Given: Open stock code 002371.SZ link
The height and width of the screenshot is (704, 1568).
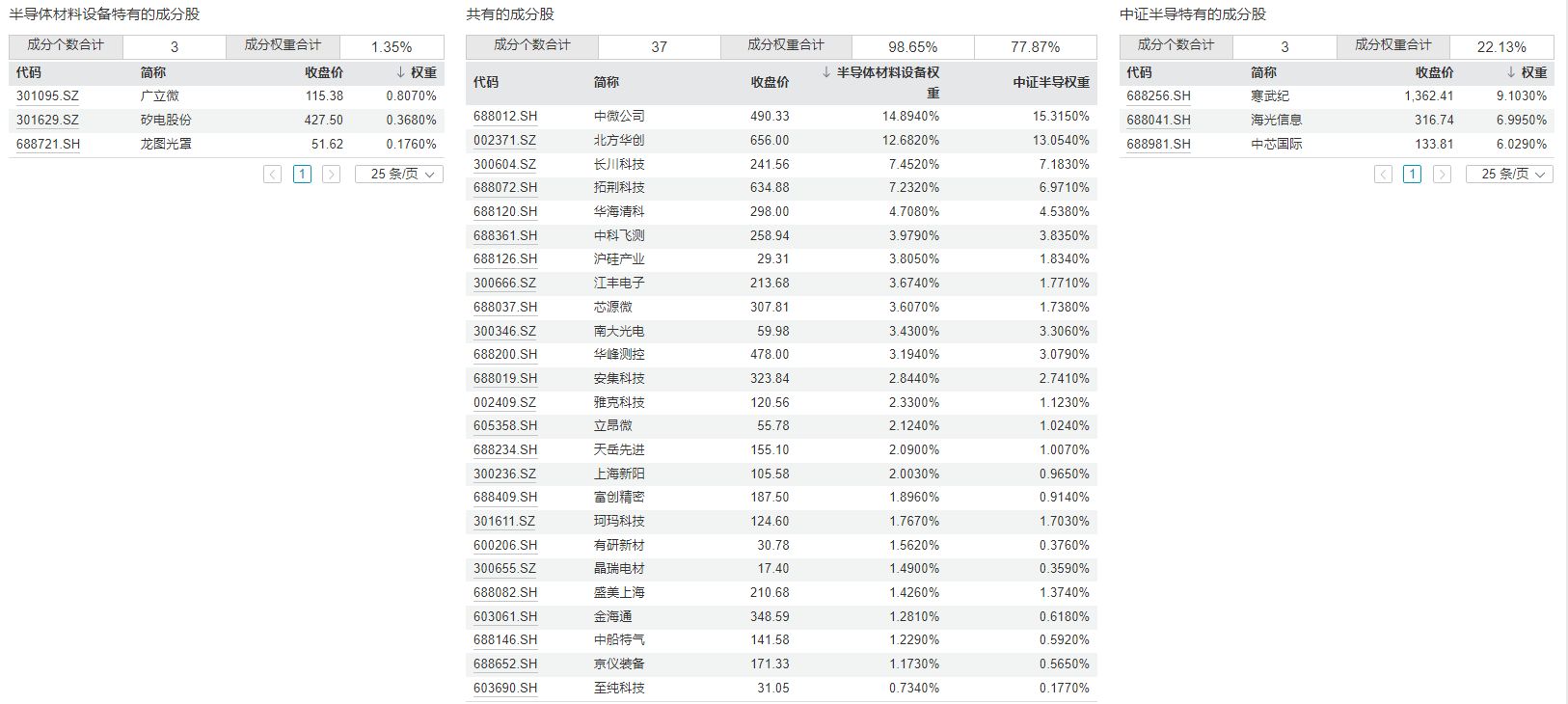Looking at the screenshot, I should click(504, 140).
